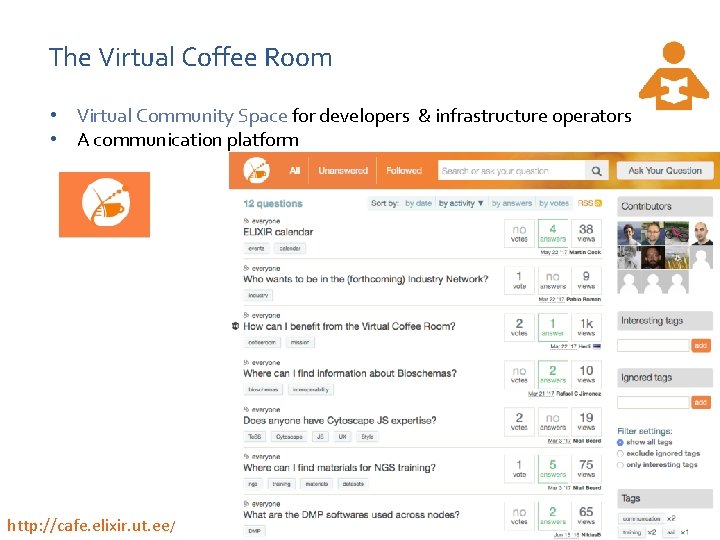Open the by activity sort dropdown
The image size is (720, 540).
pos(461,203)
